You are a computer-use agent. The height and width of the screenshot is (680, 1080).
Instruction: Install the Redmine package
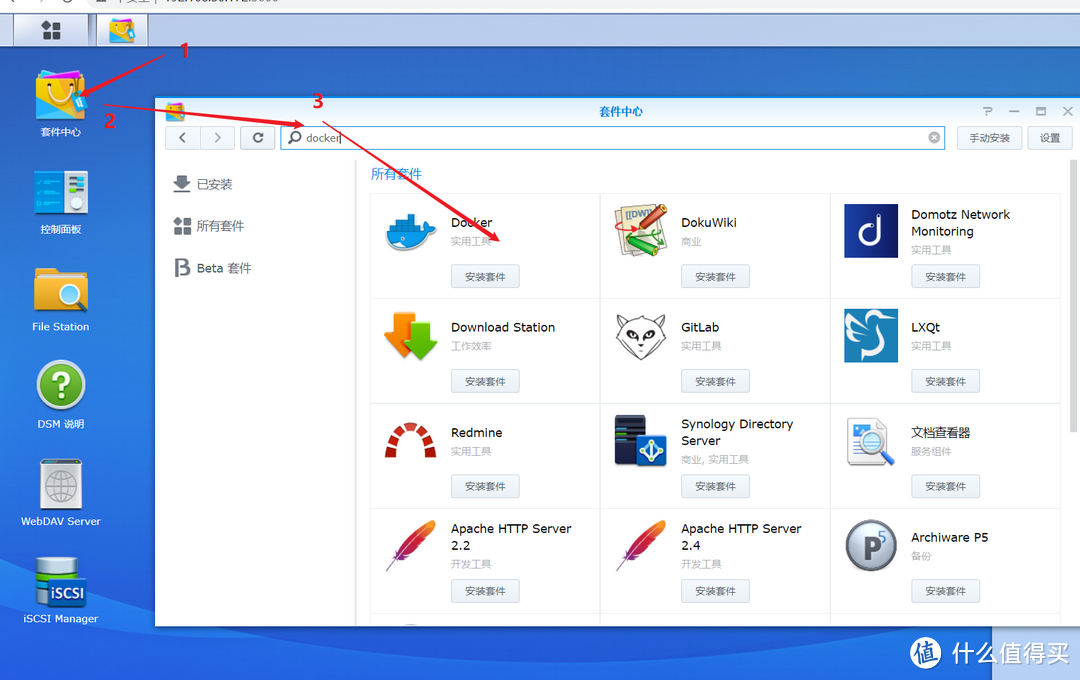coord(485,486)
